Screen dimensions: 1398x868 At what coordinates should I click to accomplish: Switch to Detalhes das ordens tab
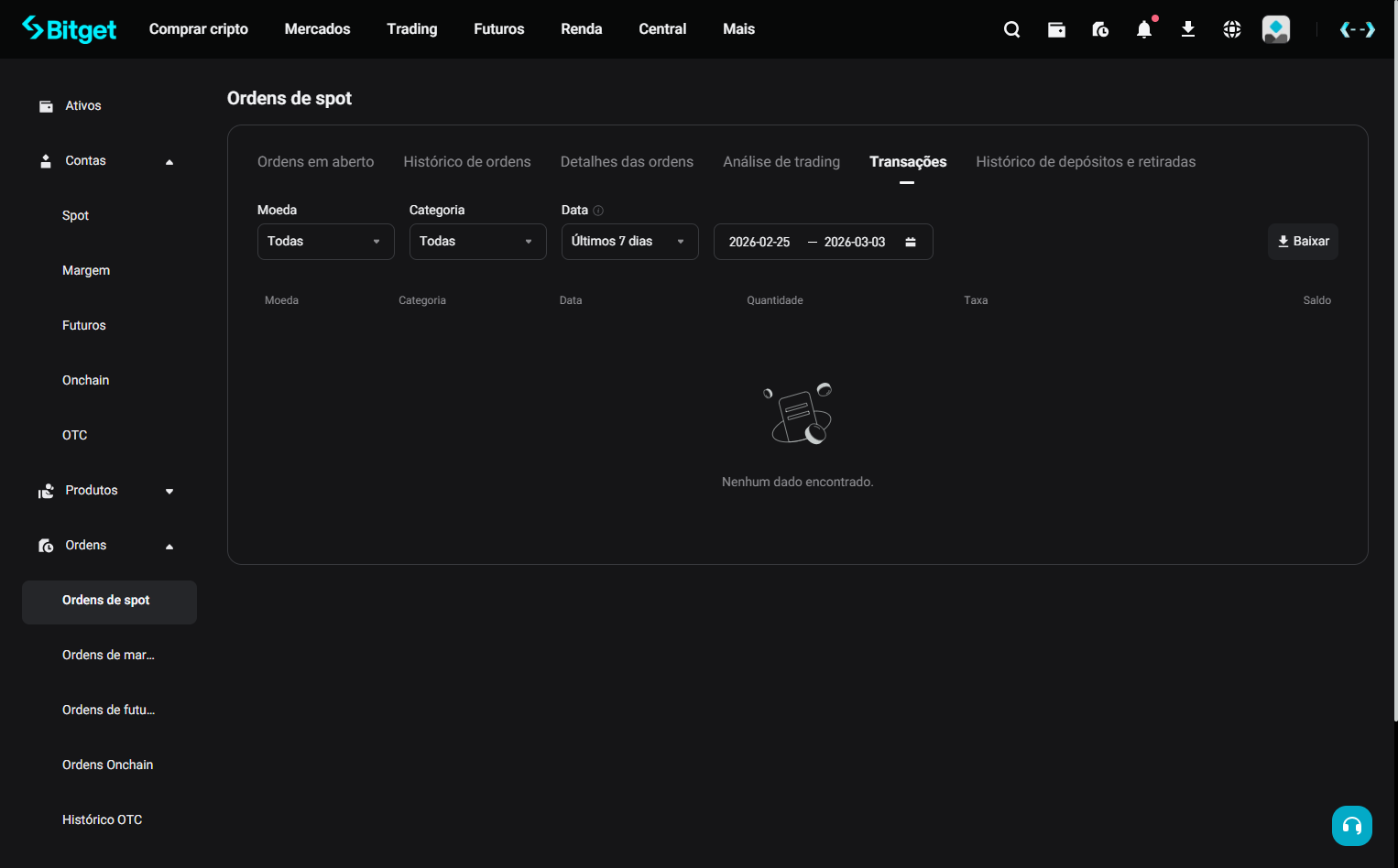pyautogui.click(x=628, y=162)
